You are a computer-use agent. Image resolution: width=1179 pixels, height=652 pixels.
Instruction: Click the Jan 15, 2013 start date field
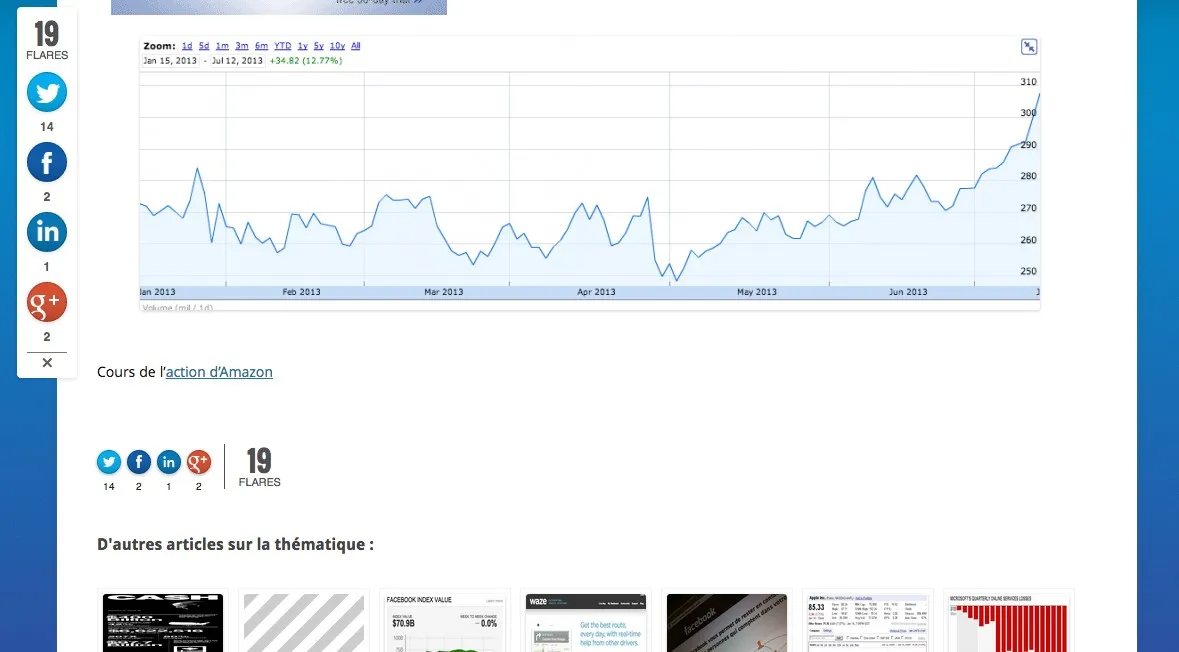pyautogui.click(x=170, y=61)
